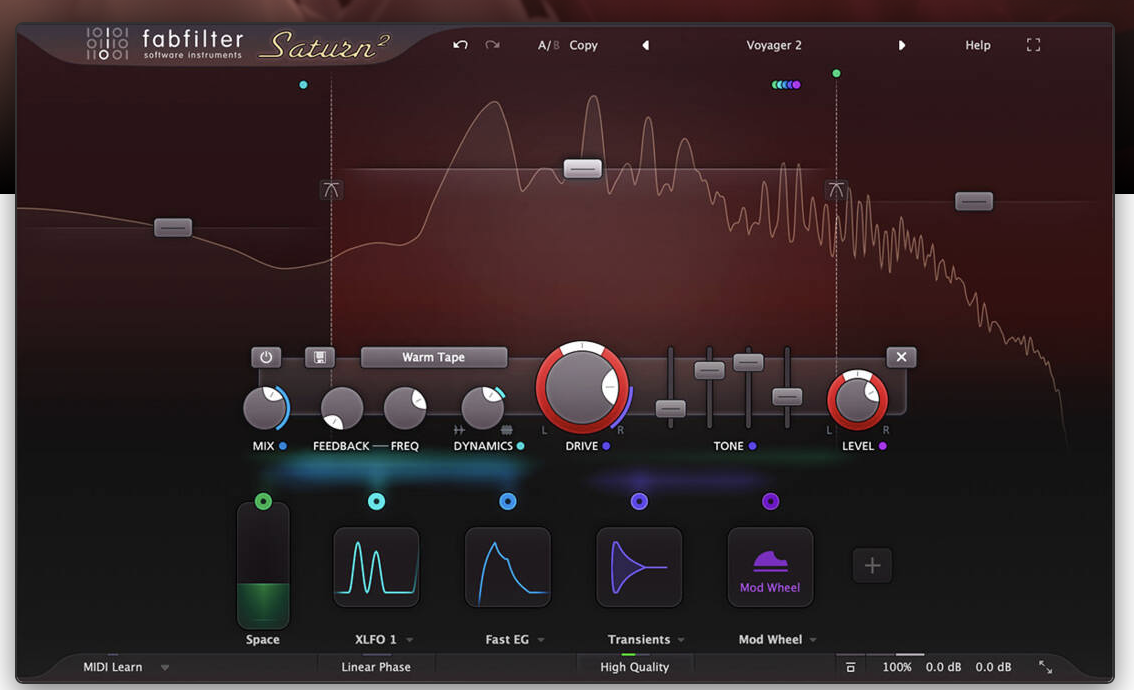
Task: Click the left crossover split handle
Action: [331, 190]
